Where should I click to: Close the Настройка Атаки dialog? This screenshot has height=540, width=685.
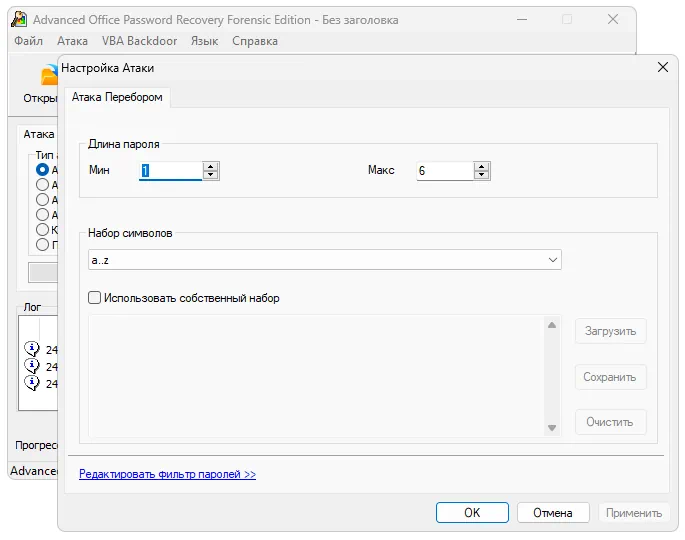pyautogui.click(x=663, y=67)
